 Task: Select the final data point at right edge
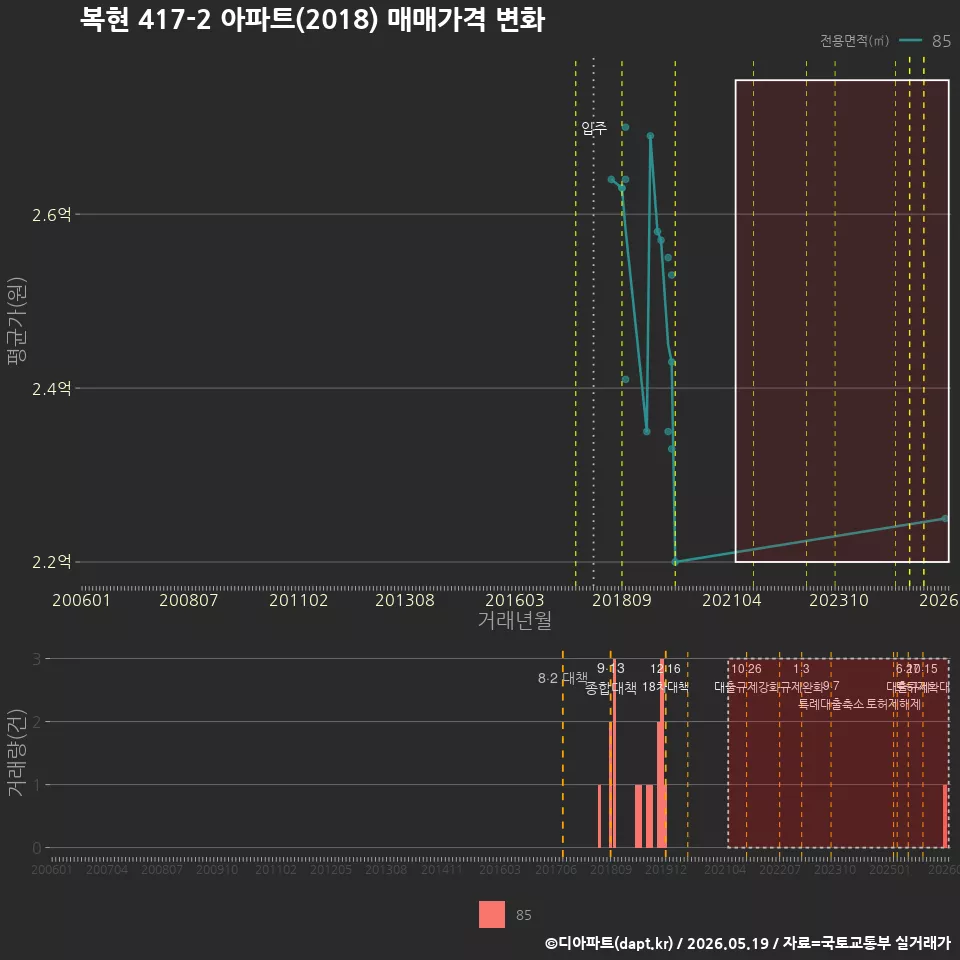point(945,519)
